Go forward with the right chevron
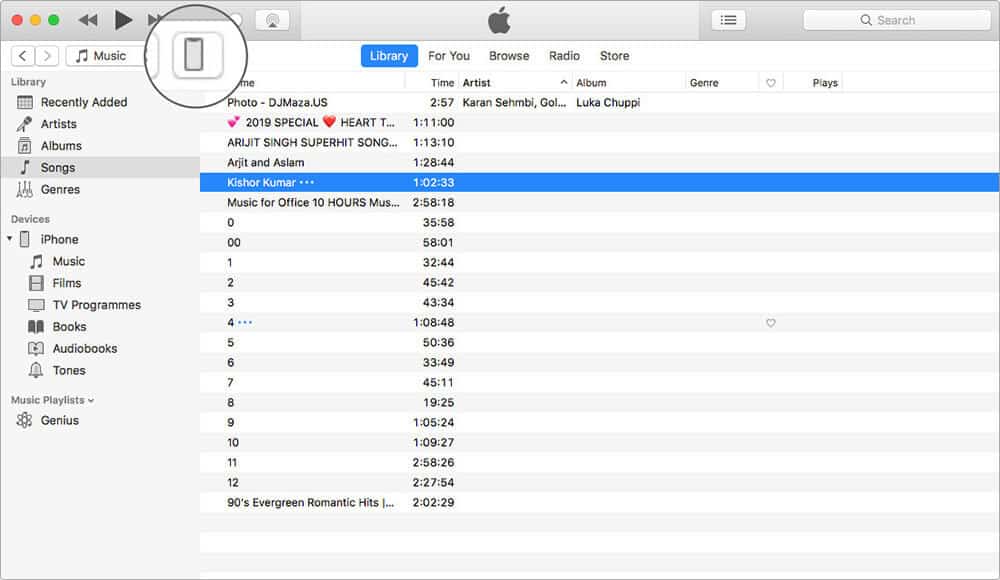 tap(47, 56)
